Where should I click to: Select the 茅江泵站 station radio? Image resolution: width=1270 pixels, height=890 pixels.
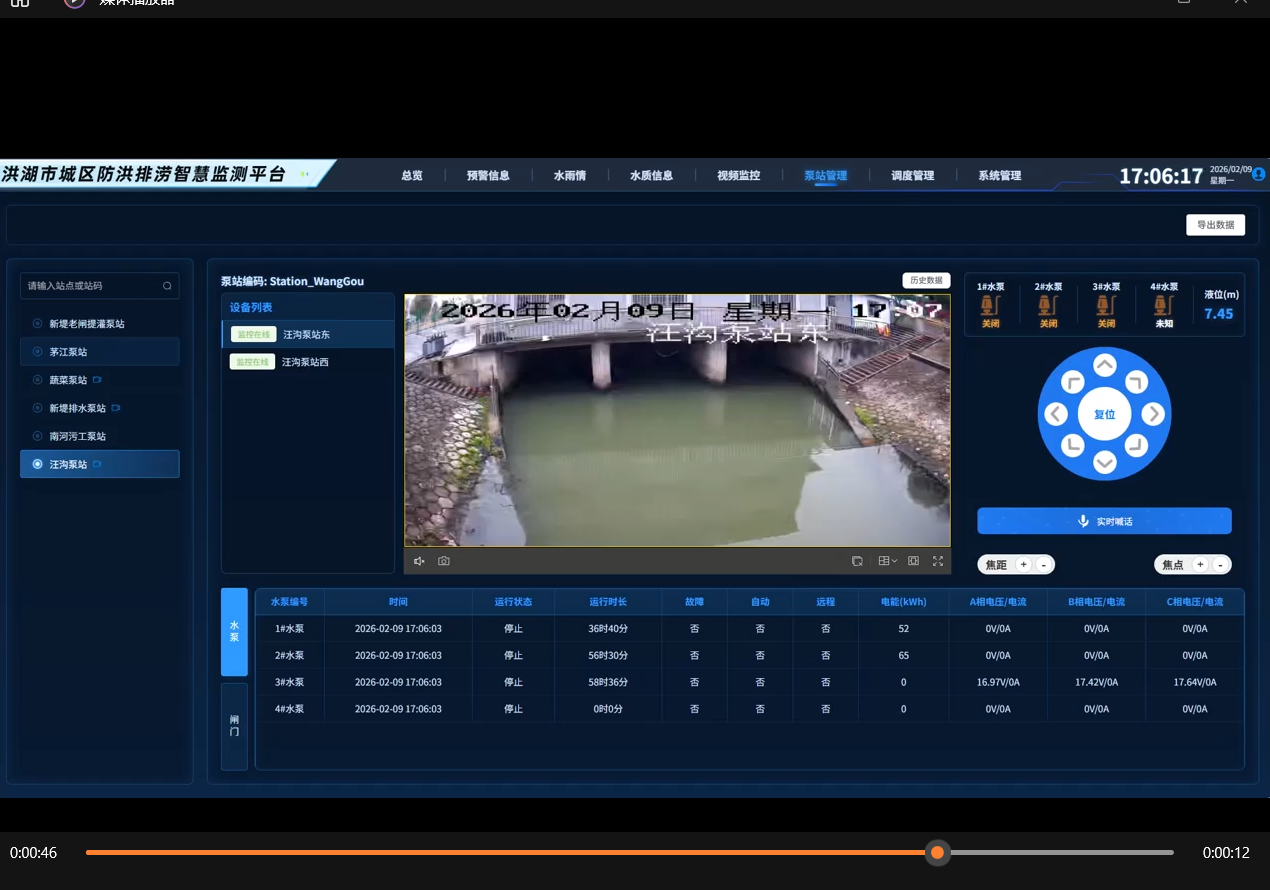38,352
